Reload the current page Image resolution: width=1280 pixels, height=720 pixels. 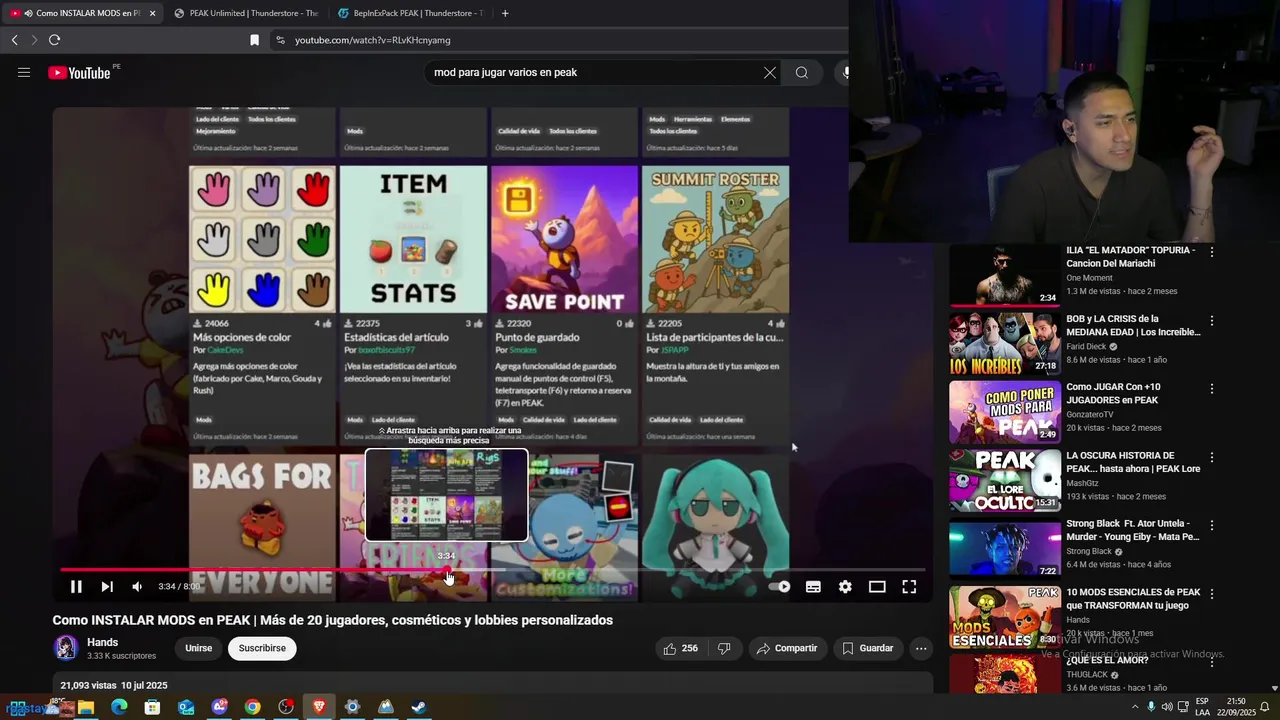click(54, 40)
